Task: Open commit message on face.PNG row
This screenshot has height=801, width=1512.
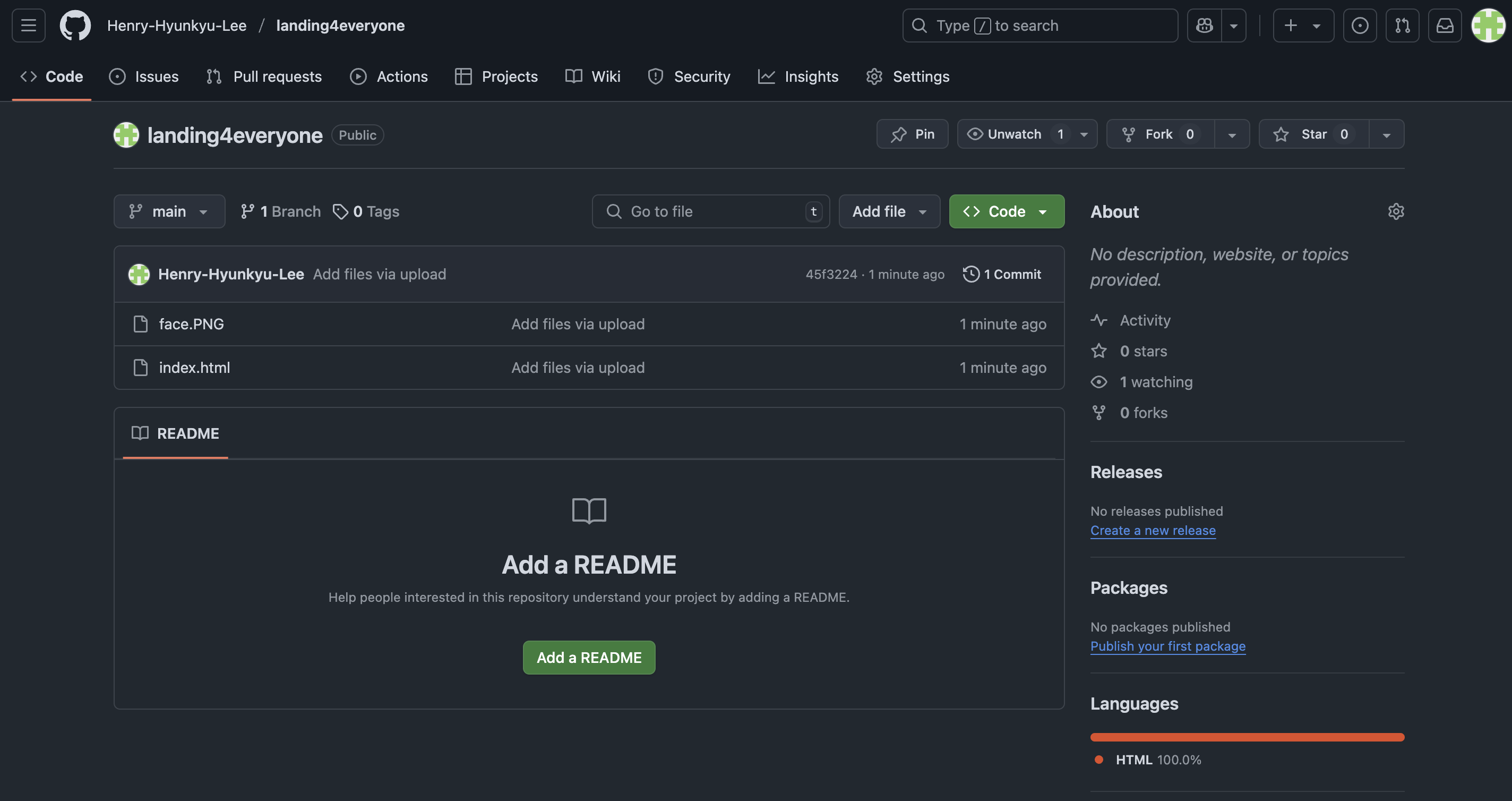Action: pyautogui.click(x=578, y=324)
